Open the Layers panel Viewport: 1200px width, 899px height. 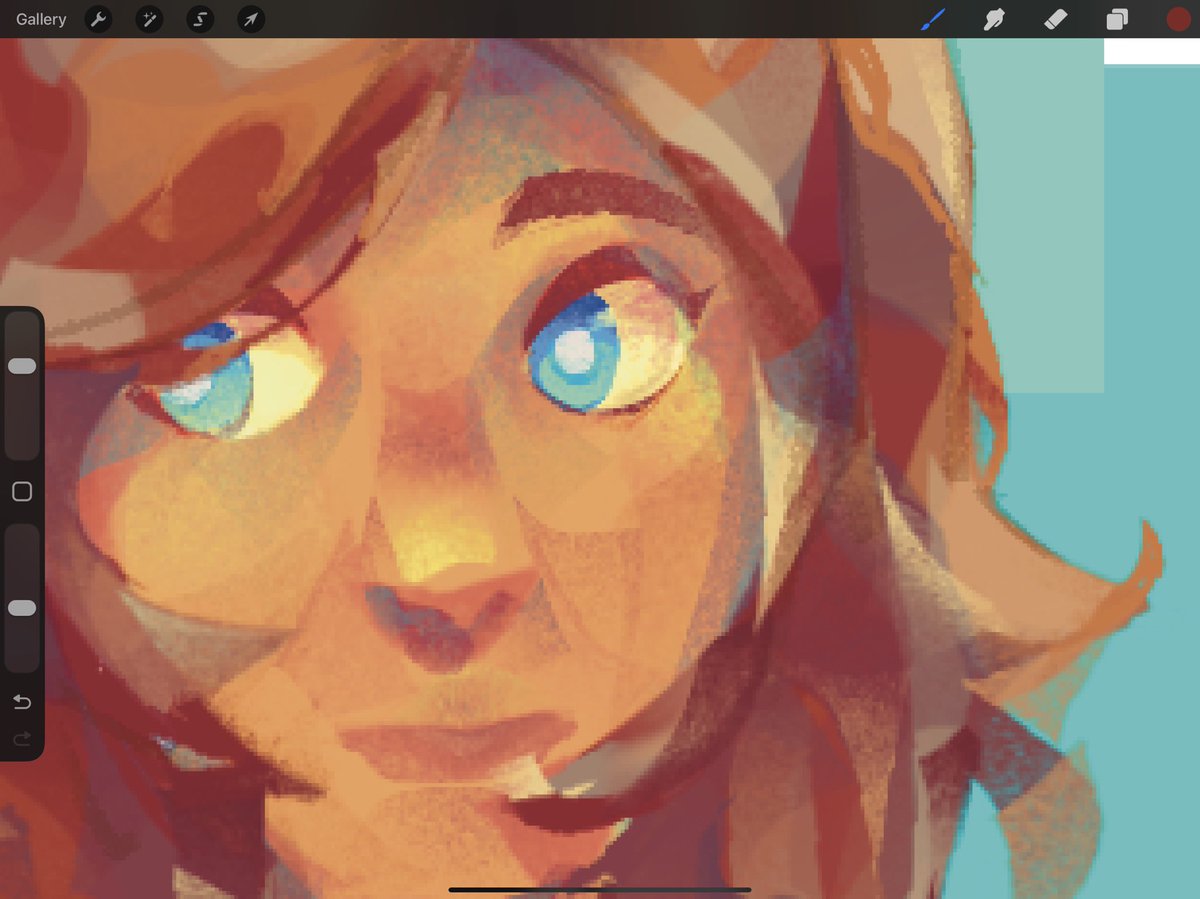[x=1117, y=19]
